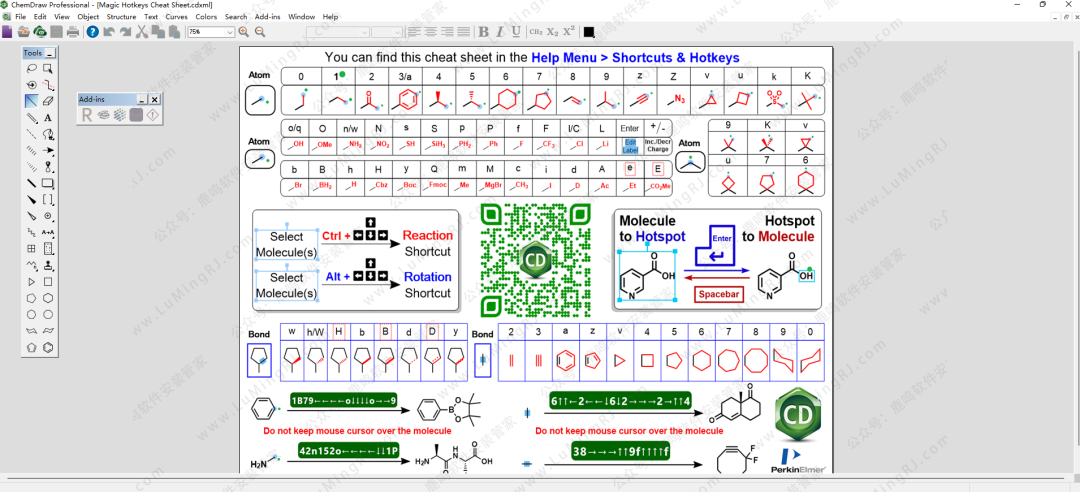Viewport: 1080px width, 492px height.
Task: Pick the Benzene ring tool
Action: coord(48,347)
